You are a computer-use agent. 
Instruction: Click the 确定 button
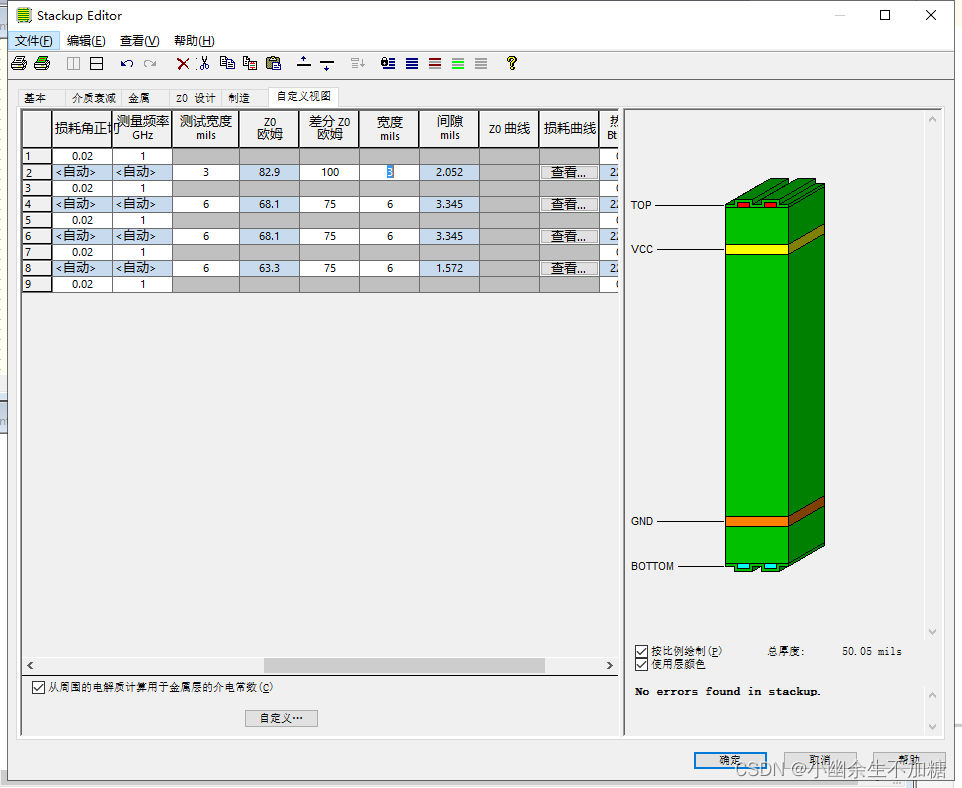pos(730,760)
